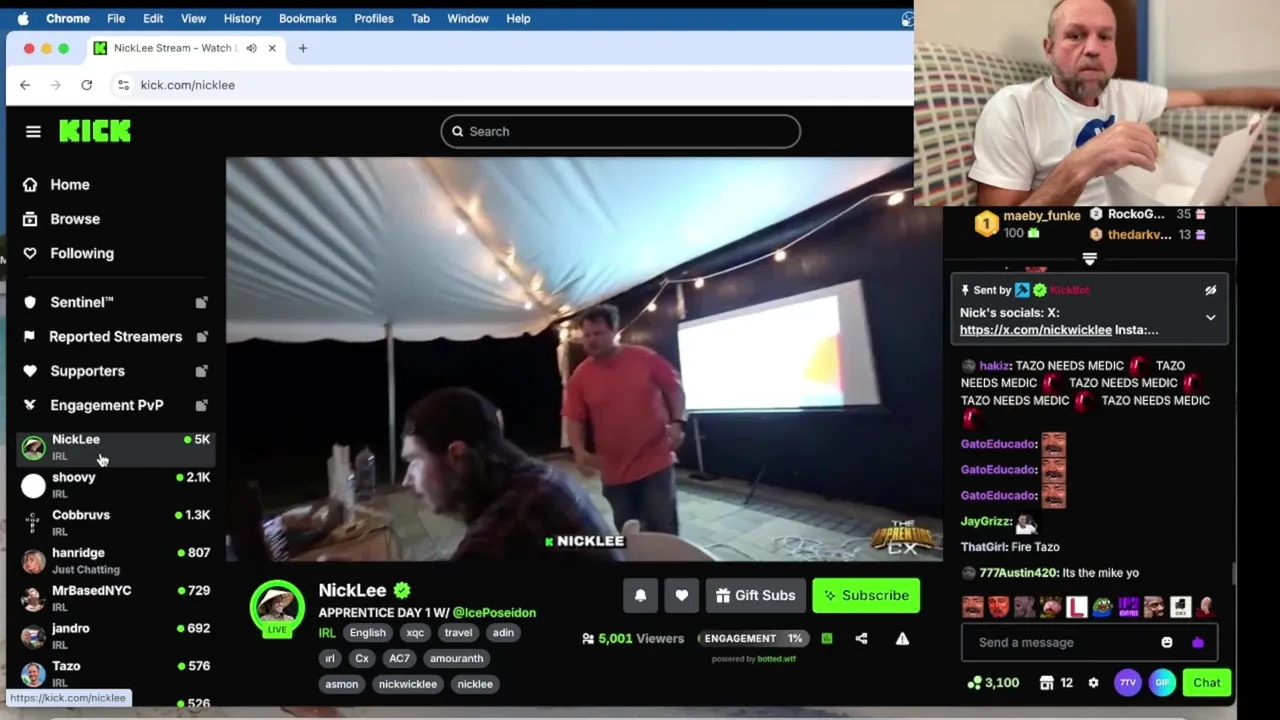
Task: Select hanridge channel in sidebar list
Action: point(115,561)
